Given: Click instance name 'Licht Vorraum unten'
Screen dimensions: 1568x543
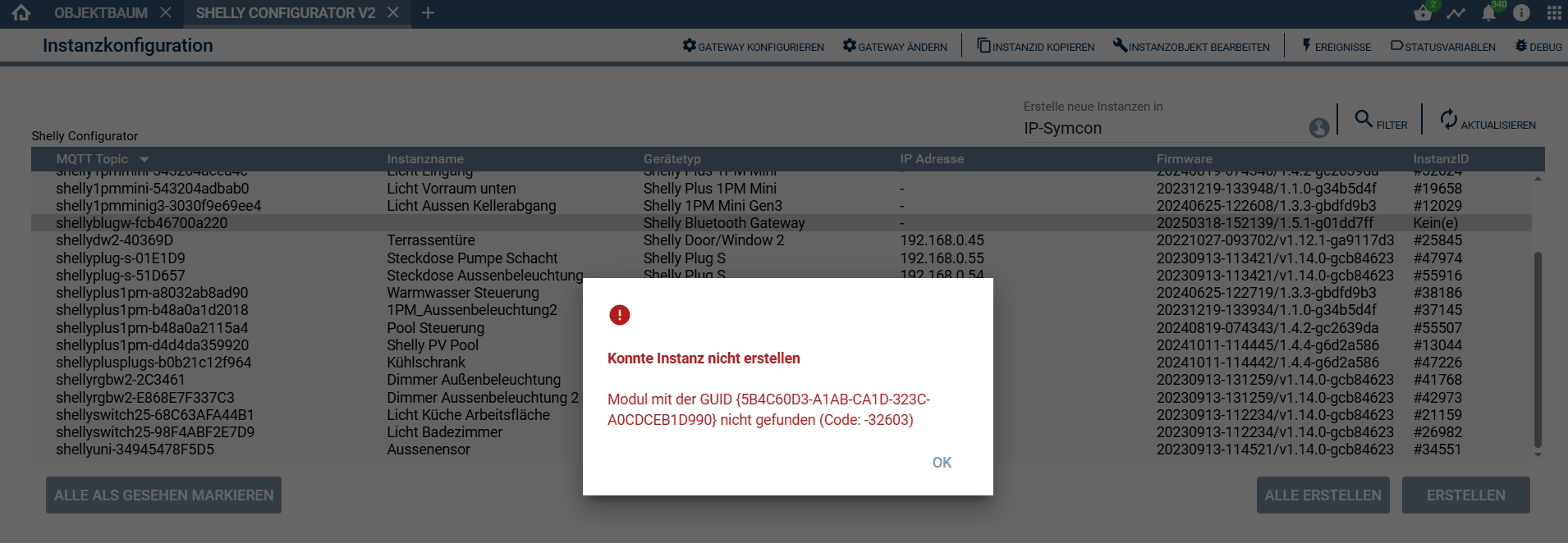Looking at the screenshot, I should 452,189.
